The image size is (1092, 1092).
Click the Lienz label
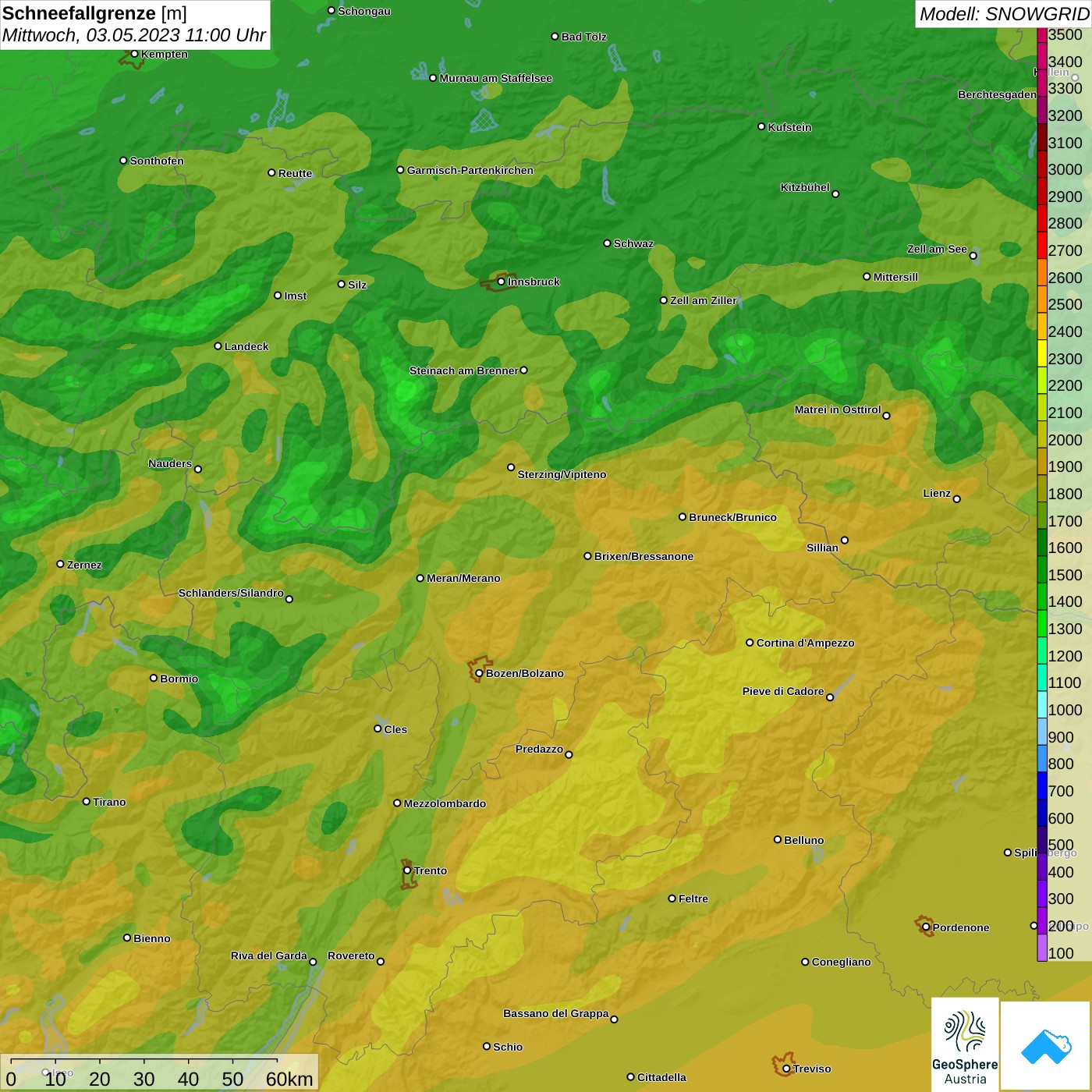click(x=937, y=493)
